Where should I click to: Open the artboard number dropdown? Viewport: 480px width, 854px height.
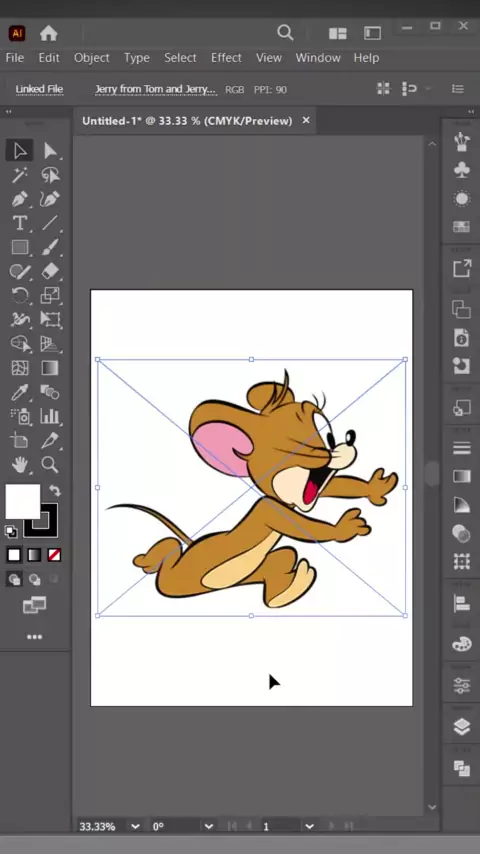[309, 826]
